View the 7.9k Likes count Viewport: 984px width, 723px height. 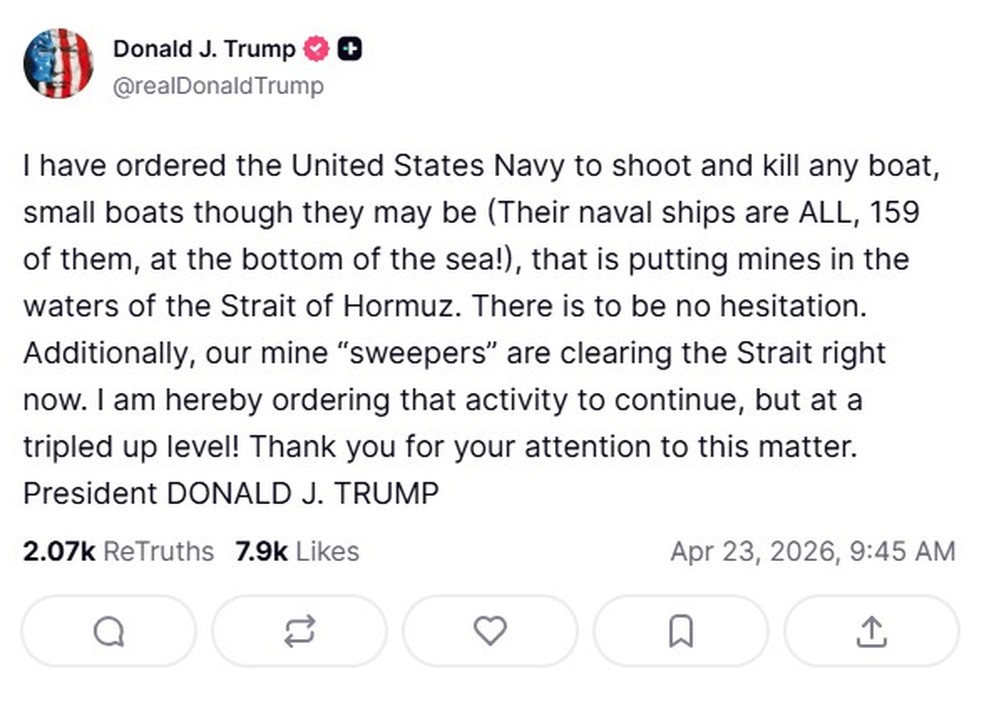296,551
